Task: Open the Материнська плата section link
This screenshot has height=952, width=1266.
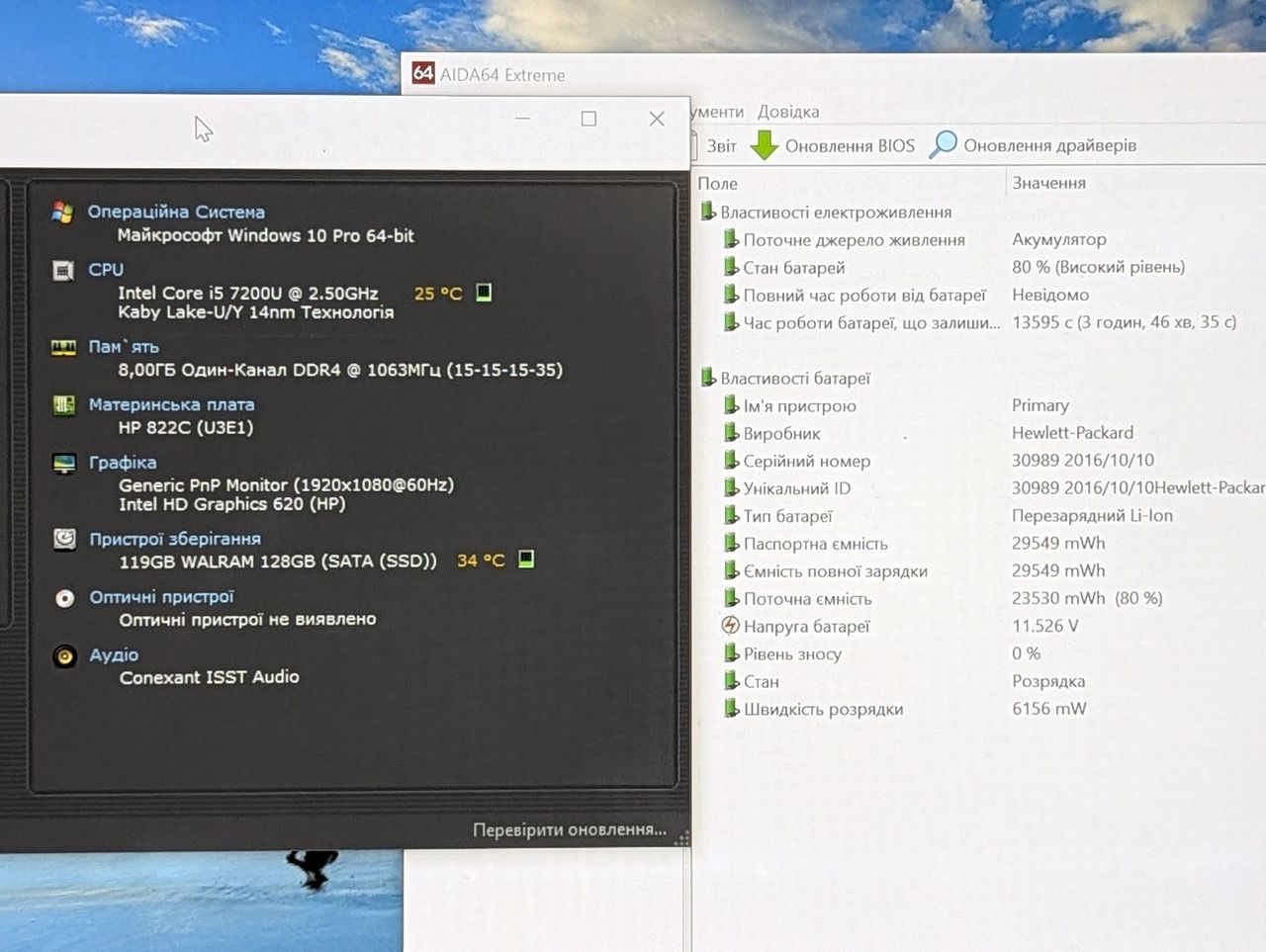Action: coord(171,404)
